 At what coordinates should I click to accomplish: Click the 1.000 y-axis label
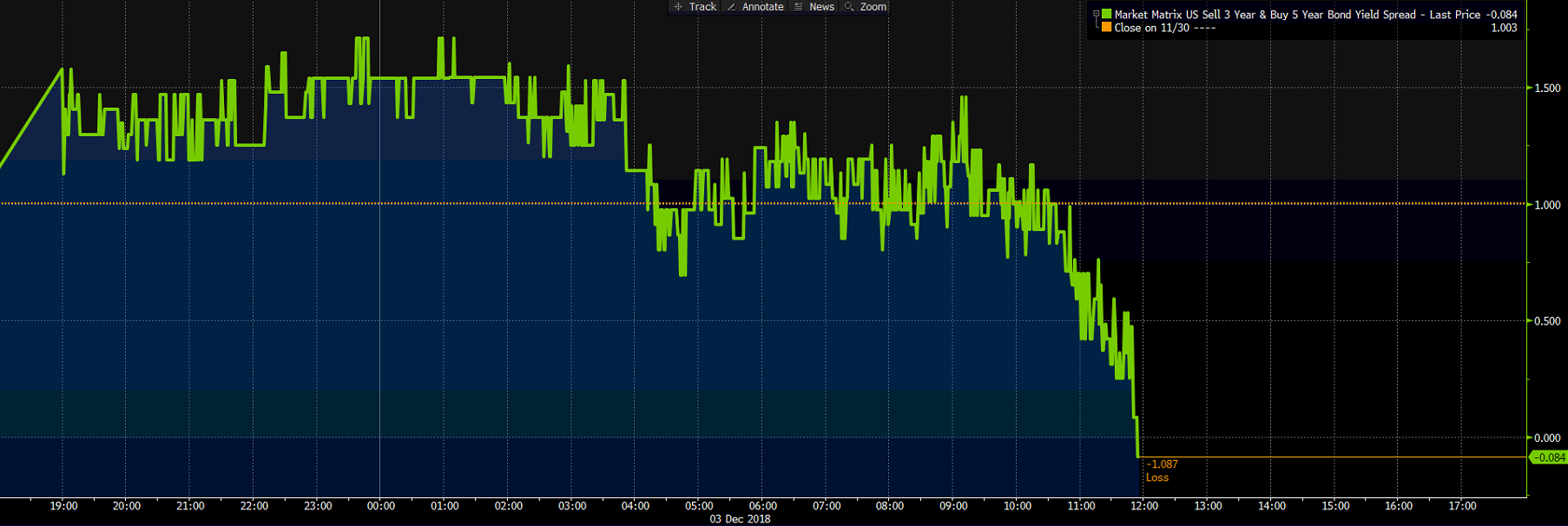point(1547,205)
